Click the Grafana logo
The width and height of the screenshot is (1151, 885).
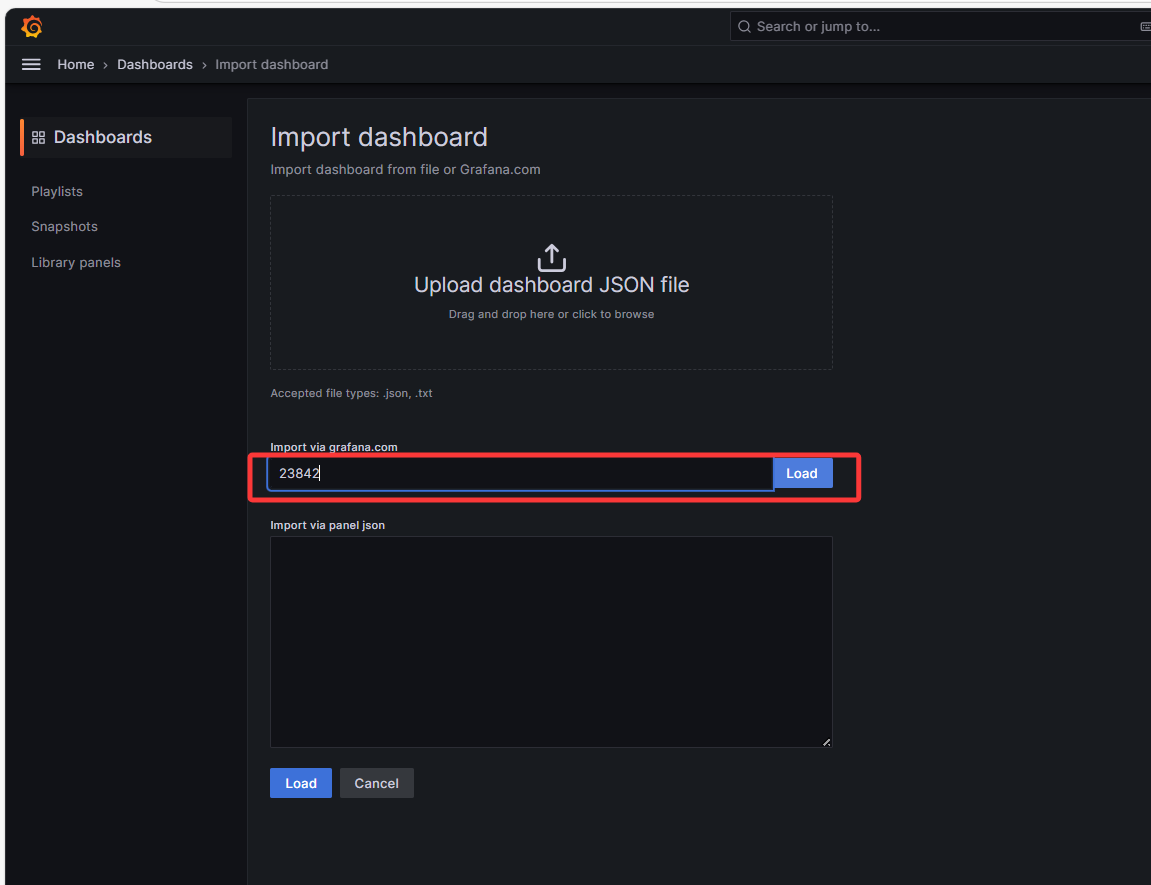click(32, 27)
